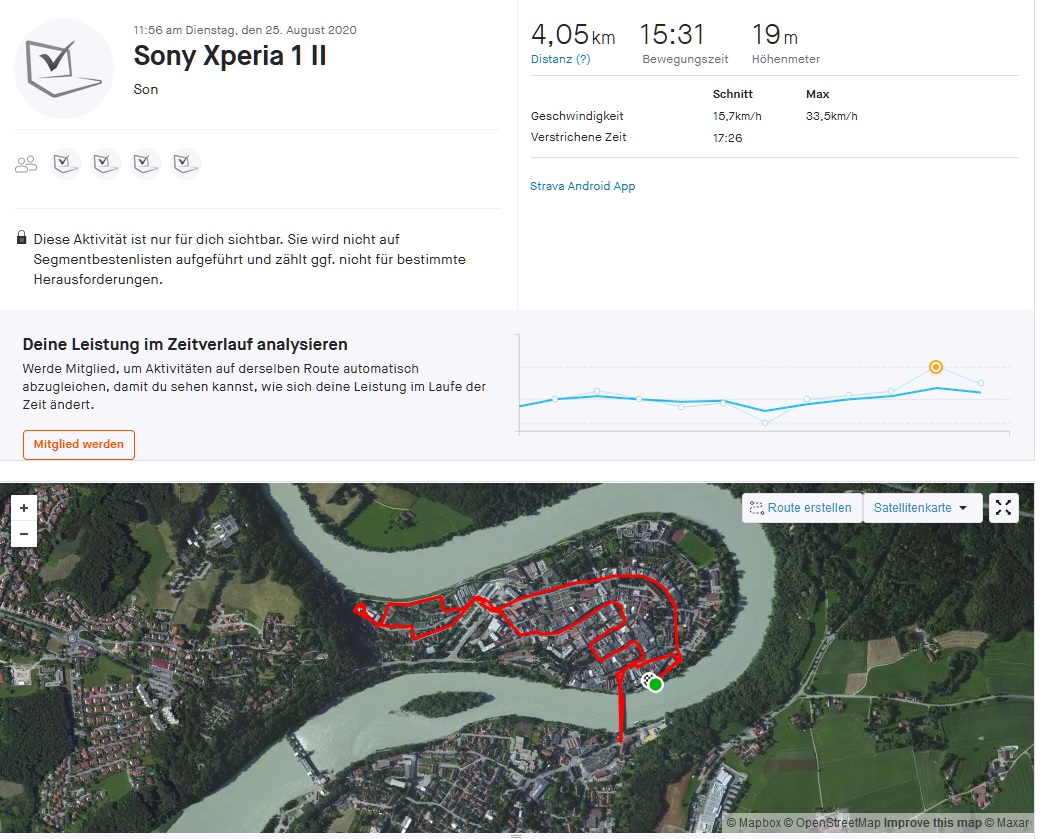This screenshot has width=1049, height=839.
Task: Click the Route erstellen button
Action: [801, 508]
